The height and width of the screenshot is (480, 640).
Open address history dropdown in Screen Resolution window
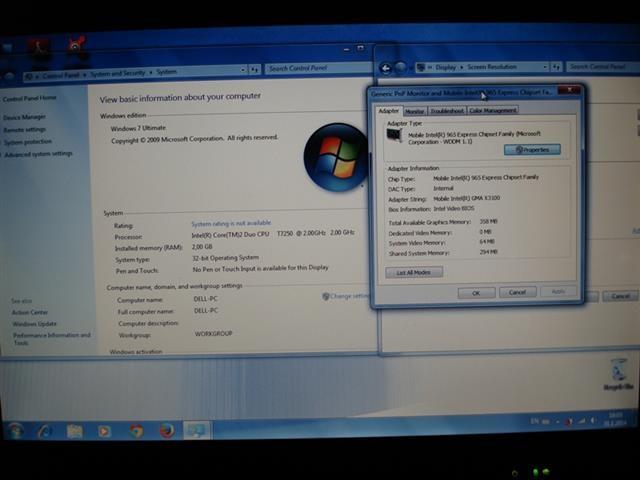coord(545,67)
